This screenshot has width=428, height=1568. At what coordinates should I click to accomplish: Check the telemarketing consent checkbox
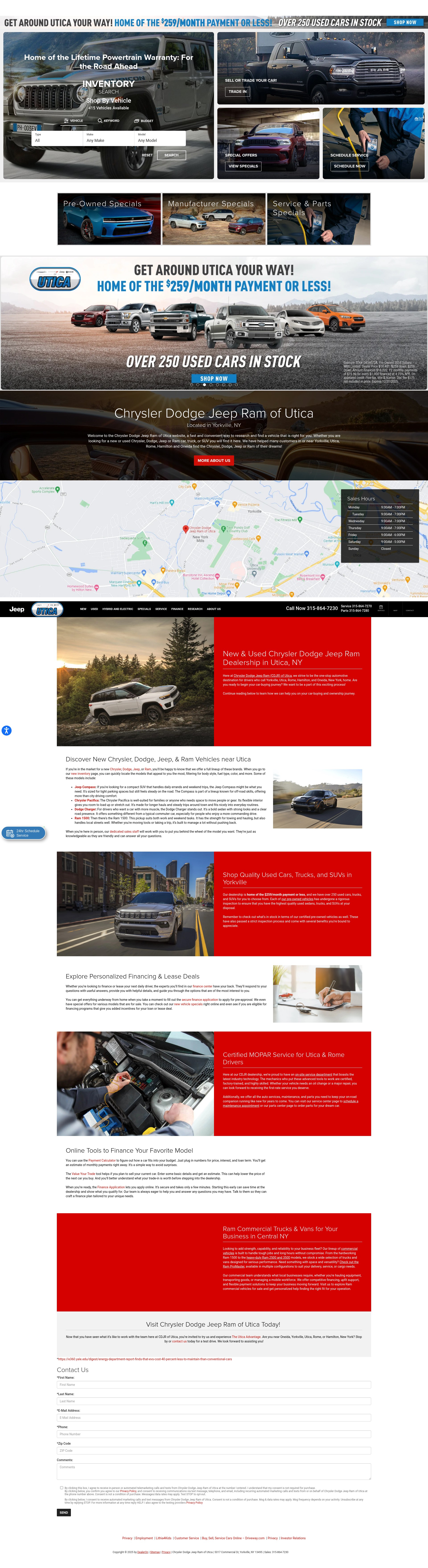62,1488
